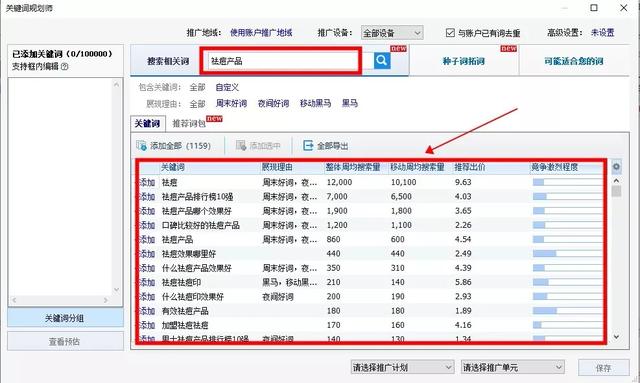Click 关键词分组 button
Screen dimensions: 640x383
65,318
